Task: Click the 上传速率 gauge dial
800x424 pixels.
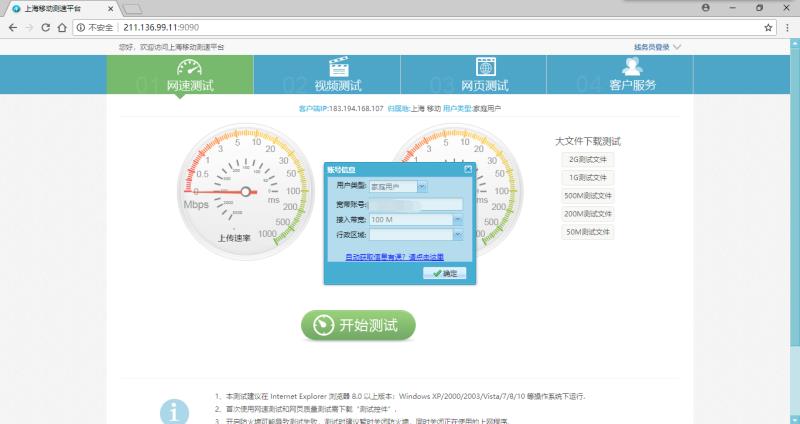Action: [245, 192]
